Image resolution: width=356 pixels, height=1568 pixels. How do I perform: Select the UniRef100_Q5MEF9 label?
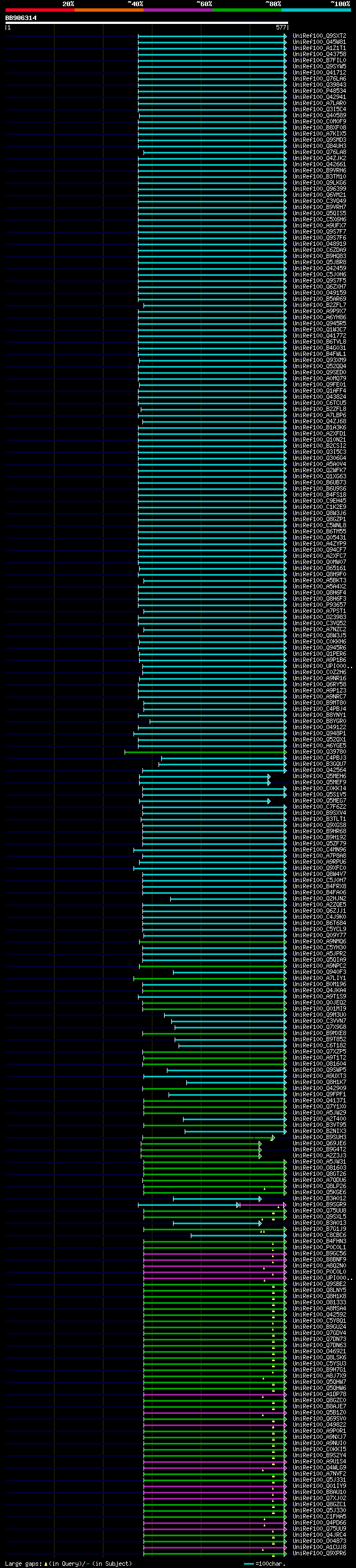coord(319,782)
